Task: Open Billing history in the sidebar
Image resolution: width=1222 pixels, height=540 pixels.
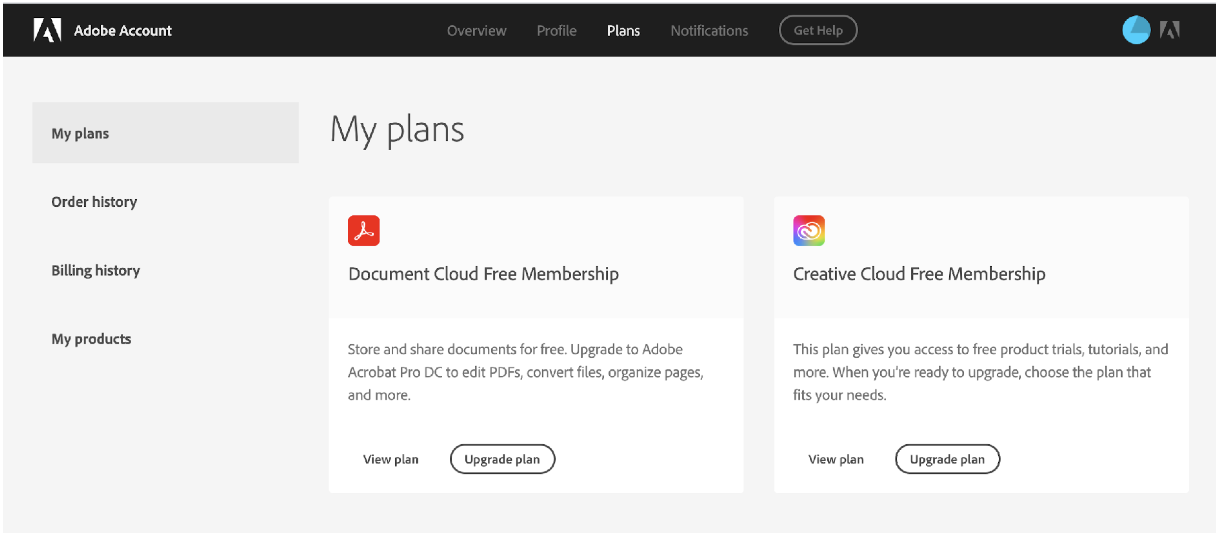Action: (95, 271)
